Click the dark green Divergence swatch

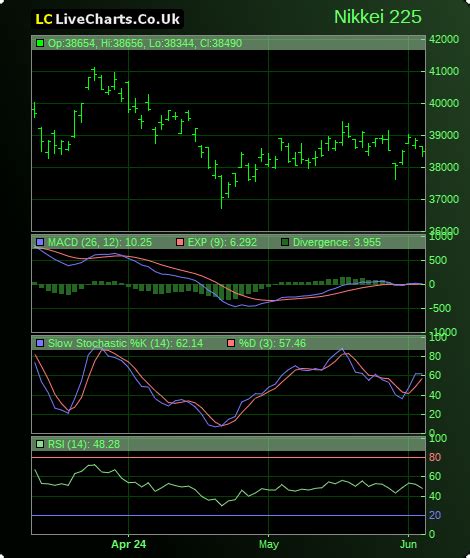pos(285,242)
